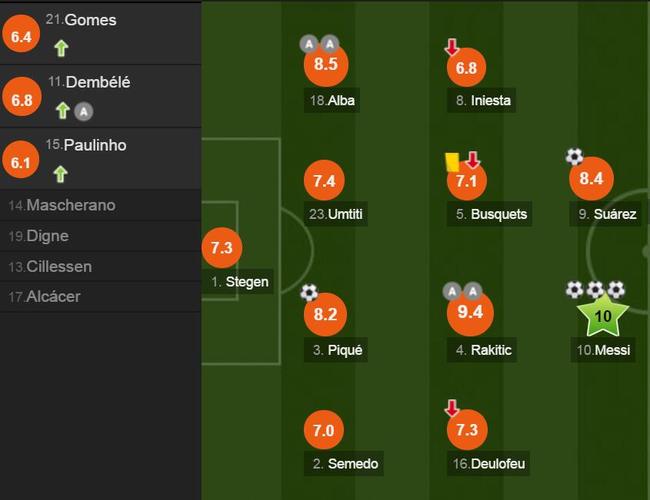Viewport: 650px width, 500px height.
Task: Click the red substitution arrow above Iniesta
Action: (x=452, y=47)
